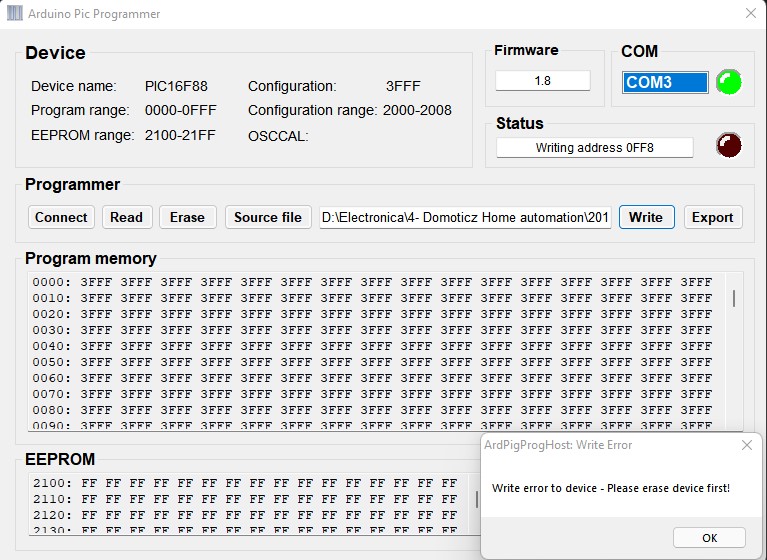Click program memory row address 0020:
The height and width of the screenshot is (560, 767).
[x=52, y=314]
